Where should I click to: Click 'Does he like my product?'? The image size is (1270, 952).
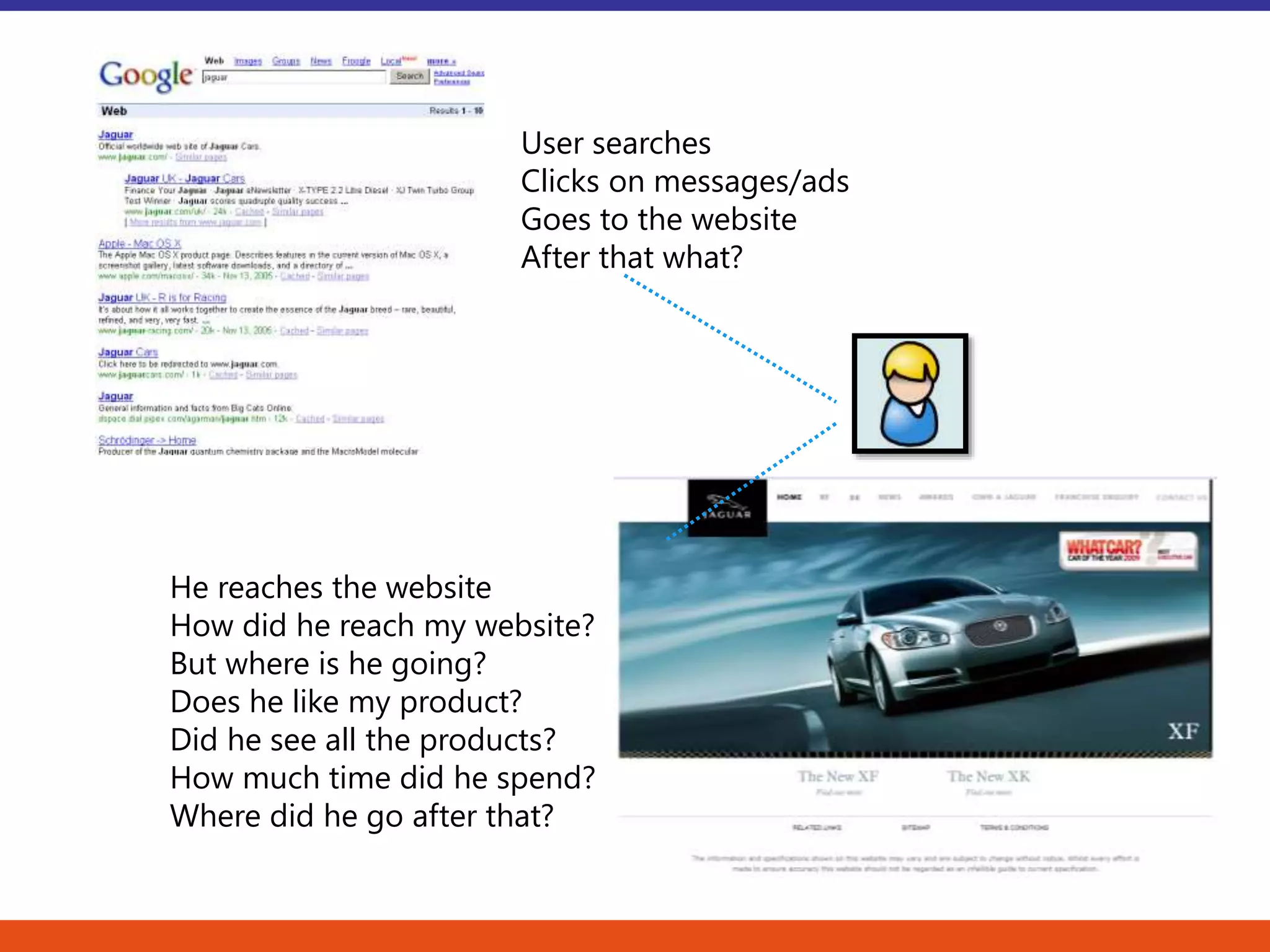point(346,702)
